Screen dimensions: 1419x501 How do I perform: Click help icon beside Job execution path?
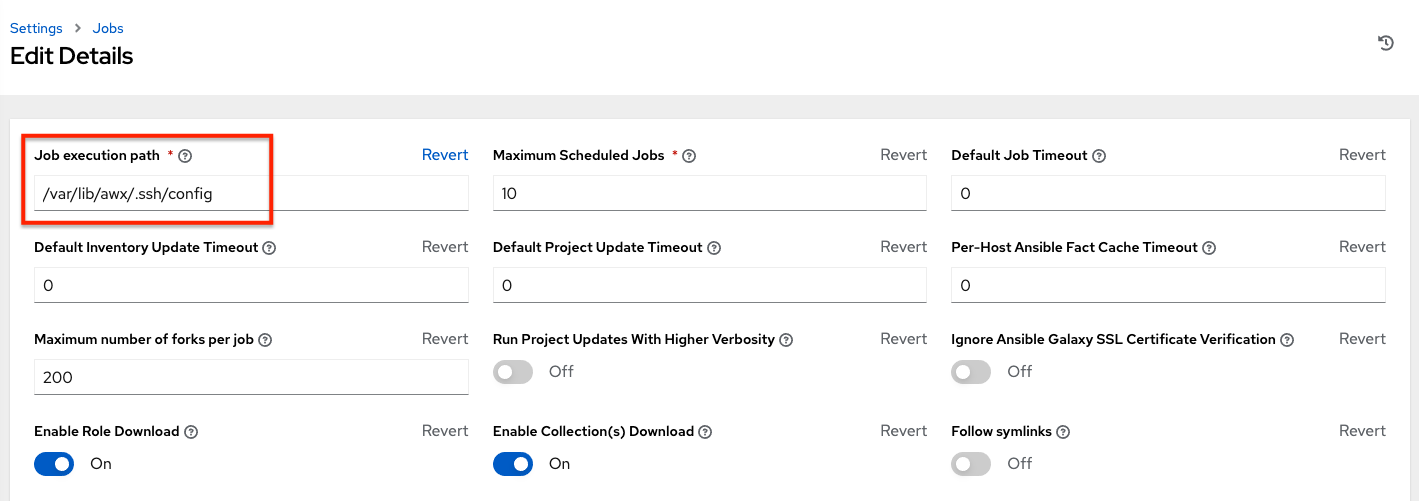point(185,156)
